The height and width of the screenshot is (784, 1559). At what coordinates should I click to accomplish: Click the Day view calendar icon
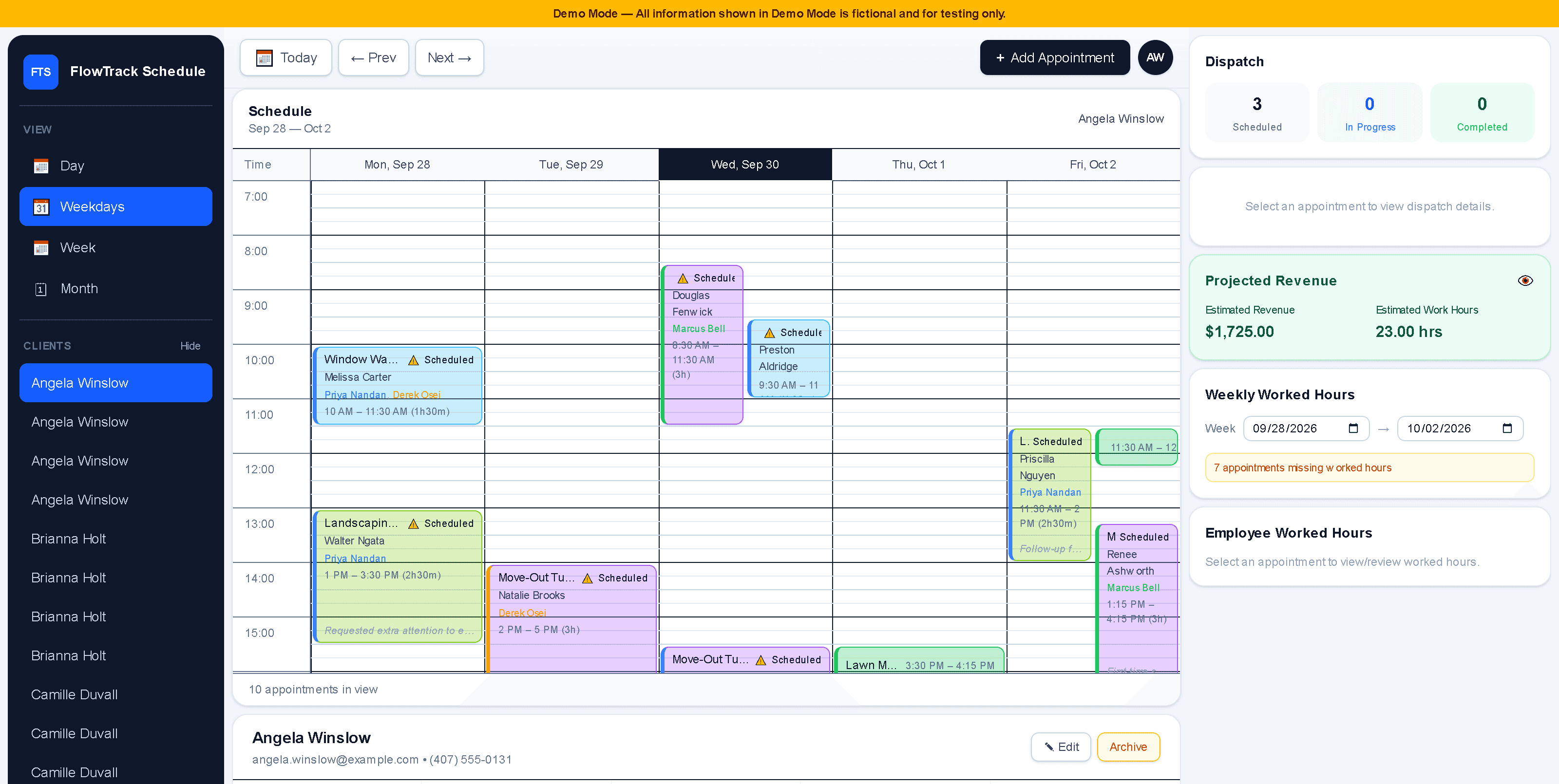point(41,166)
